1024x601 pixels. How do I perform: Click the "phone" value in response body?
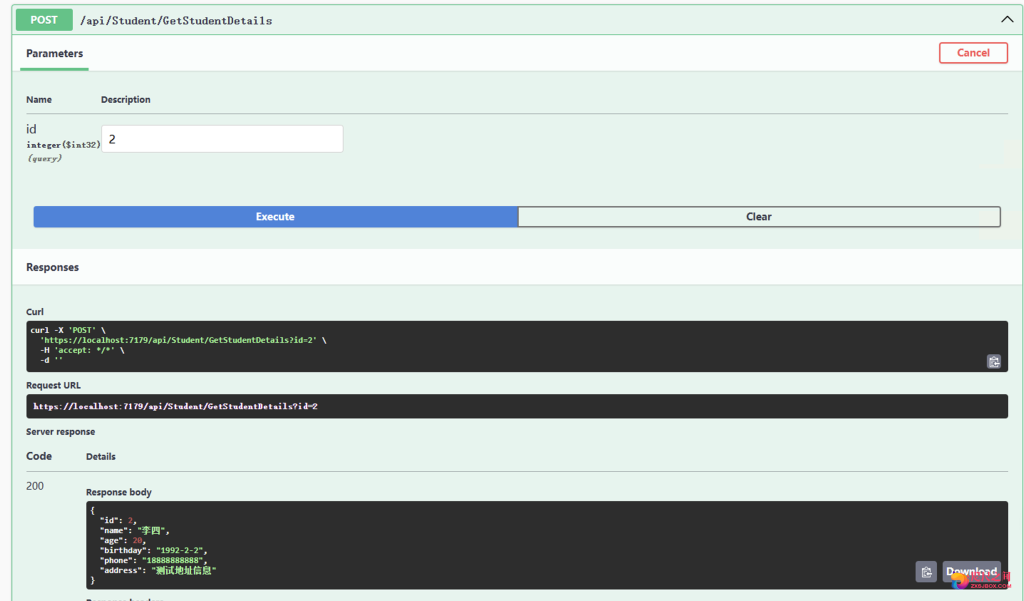click(174, 560)
